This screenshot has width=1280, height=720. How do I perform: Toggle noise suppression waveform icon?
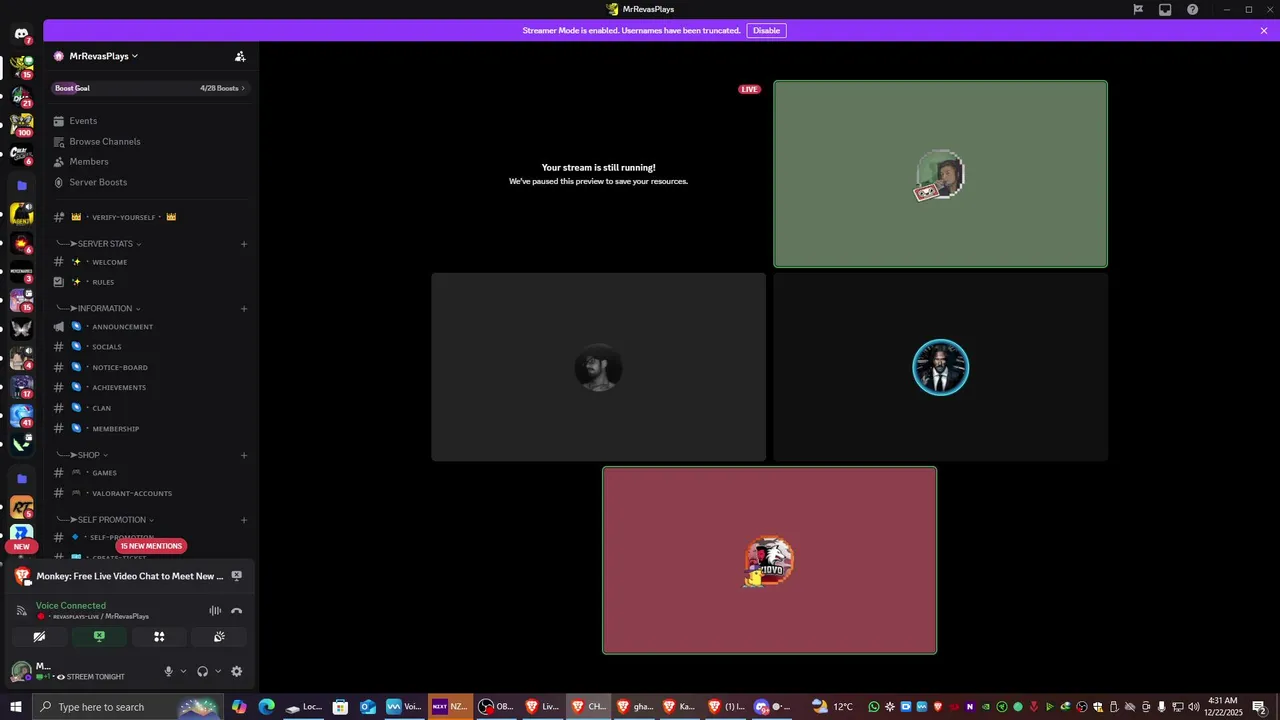click(x=215, y=611)
